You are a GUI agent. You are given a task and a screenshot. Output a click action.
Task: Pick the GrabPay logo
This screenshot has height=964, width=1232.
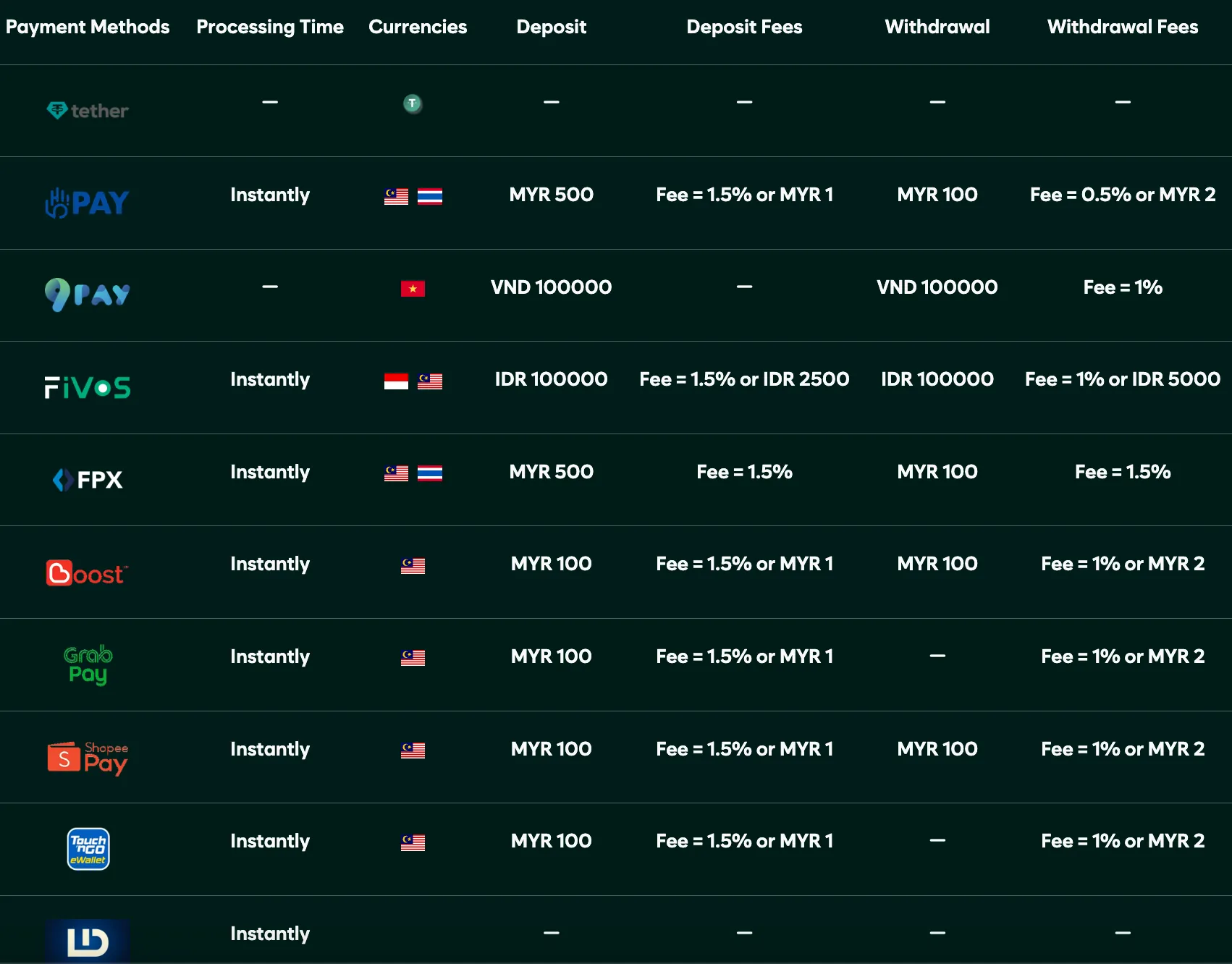pyautogui.click(x=88, y=664)
